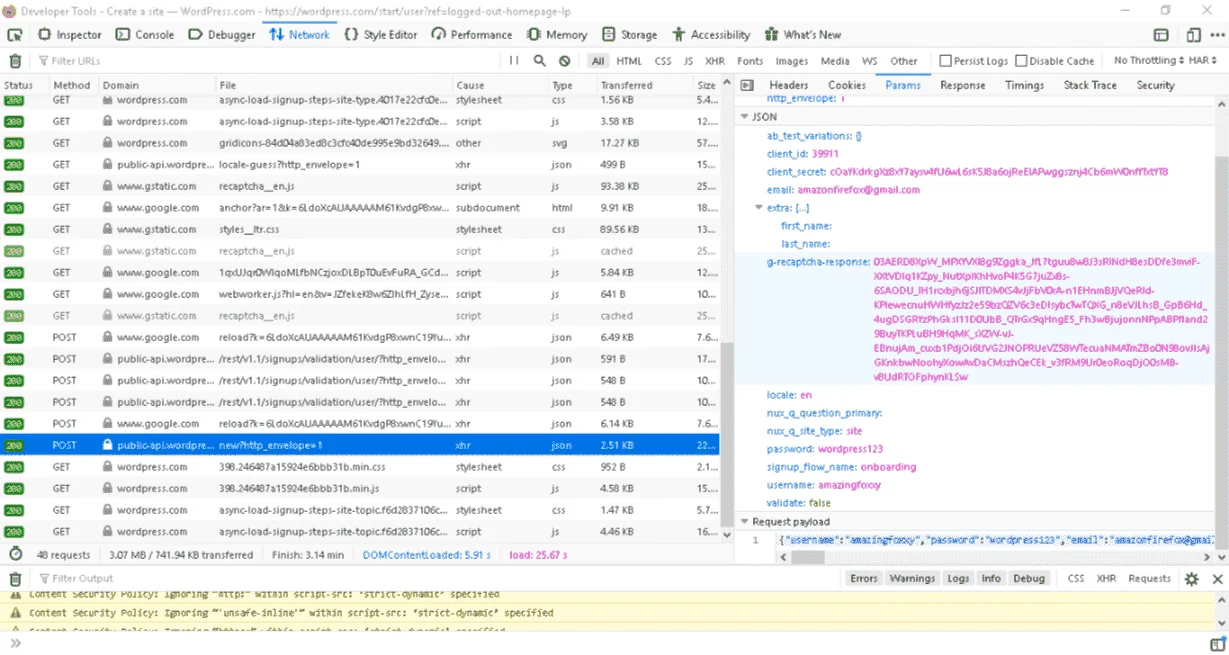Open the No Throttling dropdown
1229x655 pixels.
(x=1148, y=61)
